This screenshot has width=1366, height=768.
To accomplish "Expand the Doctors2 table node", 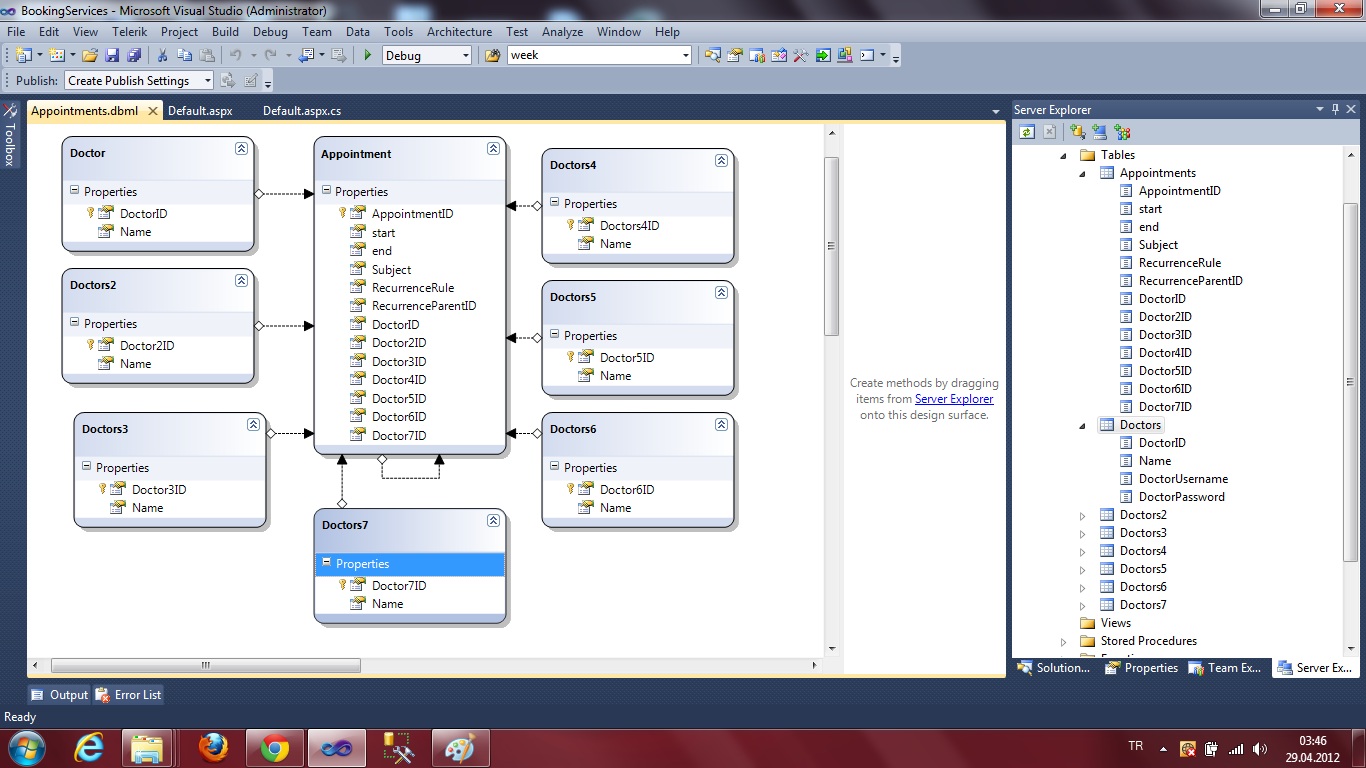I will tap(1082, 516).
